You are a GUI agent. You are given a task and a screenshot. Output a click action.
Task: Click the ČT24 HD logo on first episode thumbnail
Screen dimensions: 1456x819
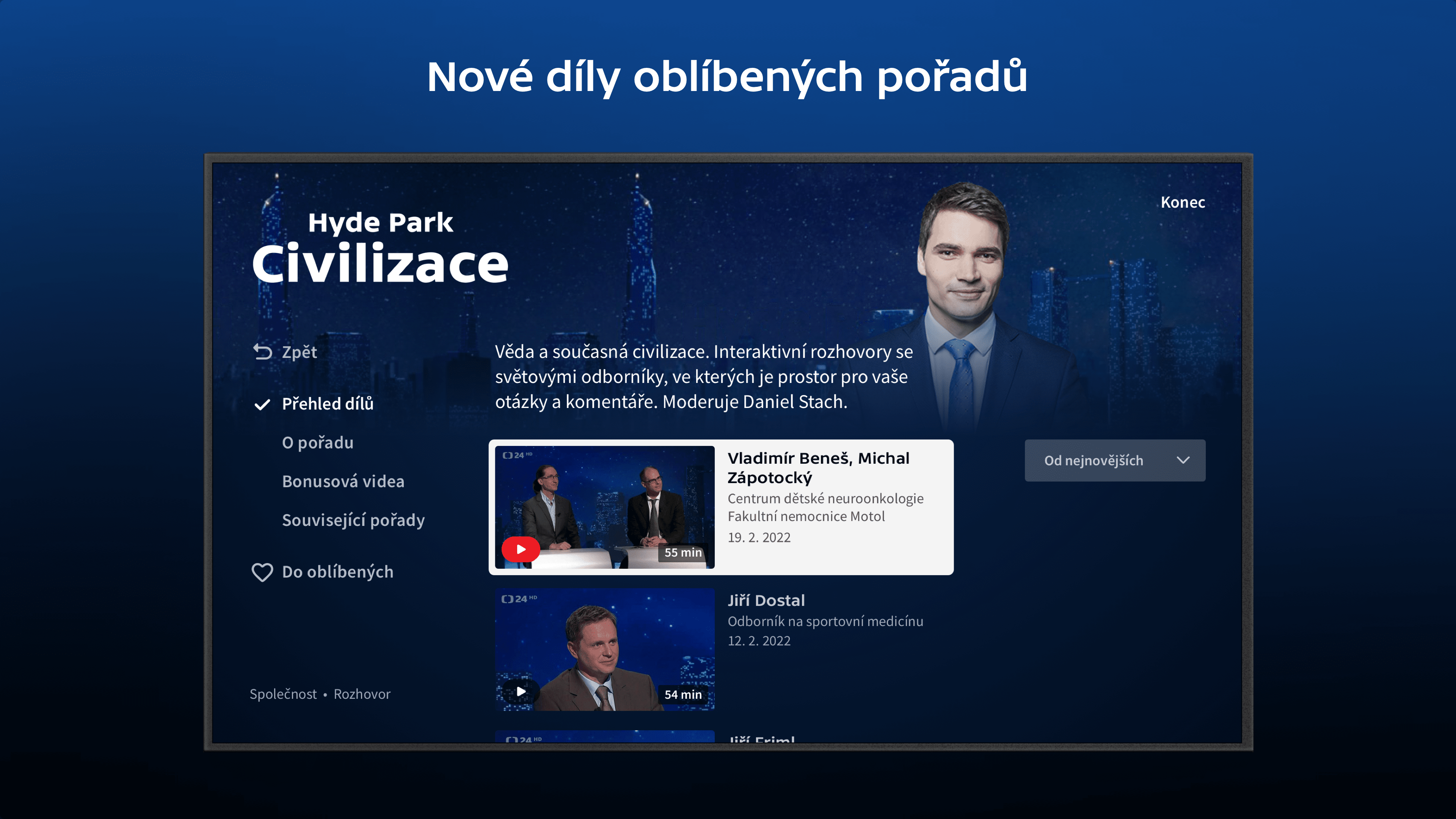point(517,455)
